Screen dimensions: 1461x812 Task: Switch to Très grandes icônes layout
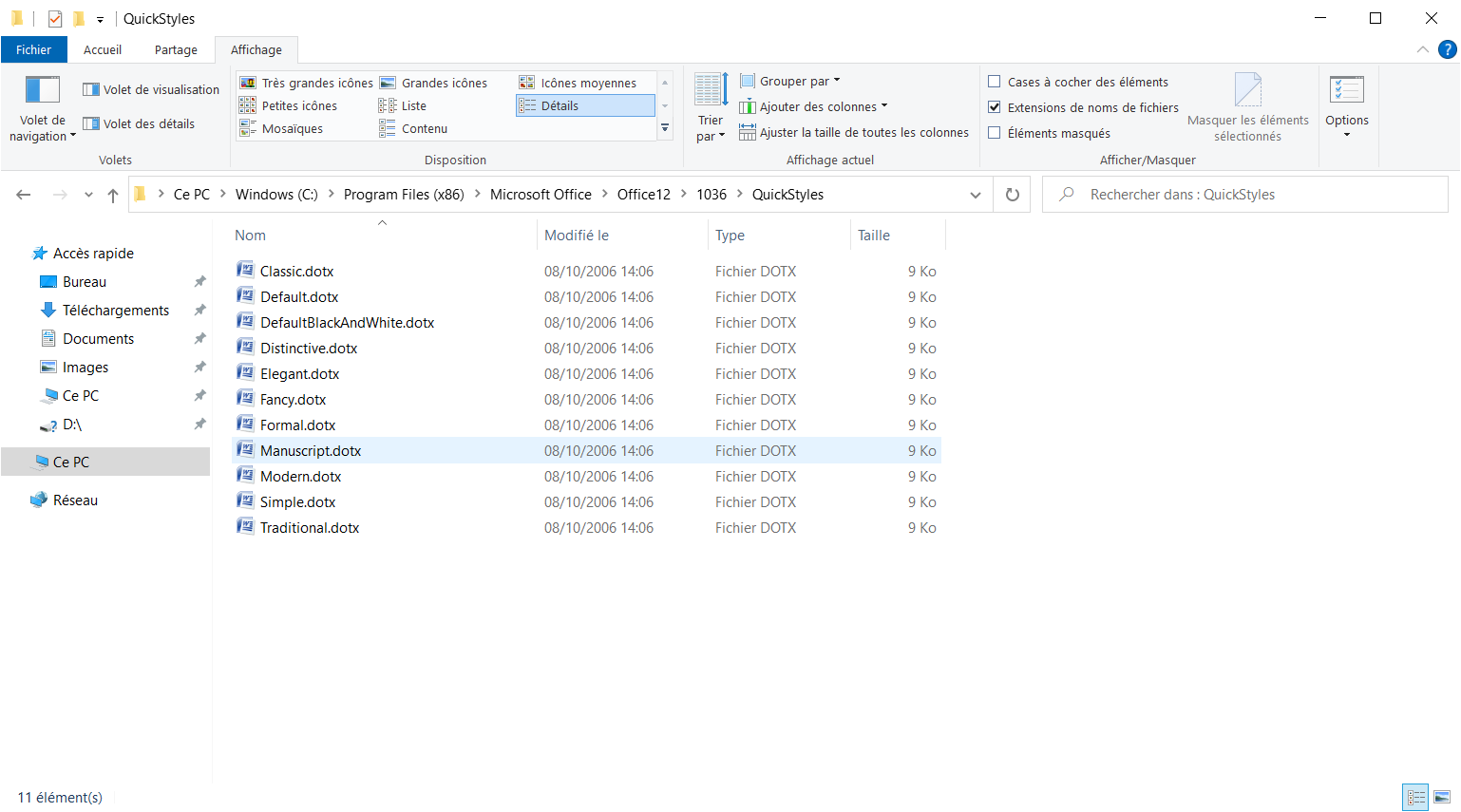tap(306, 83)
